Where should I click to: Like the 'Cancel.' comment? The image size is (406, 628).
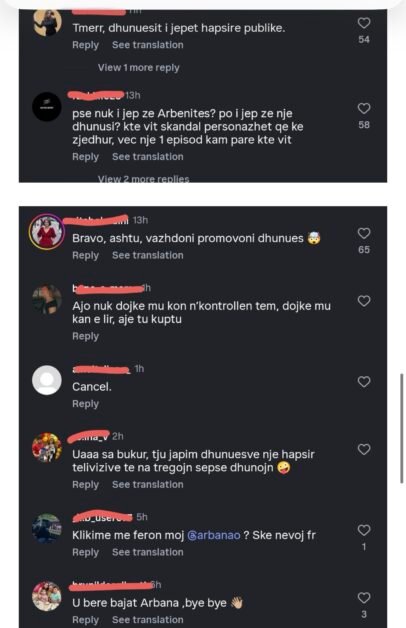click(x=364, y=382)
